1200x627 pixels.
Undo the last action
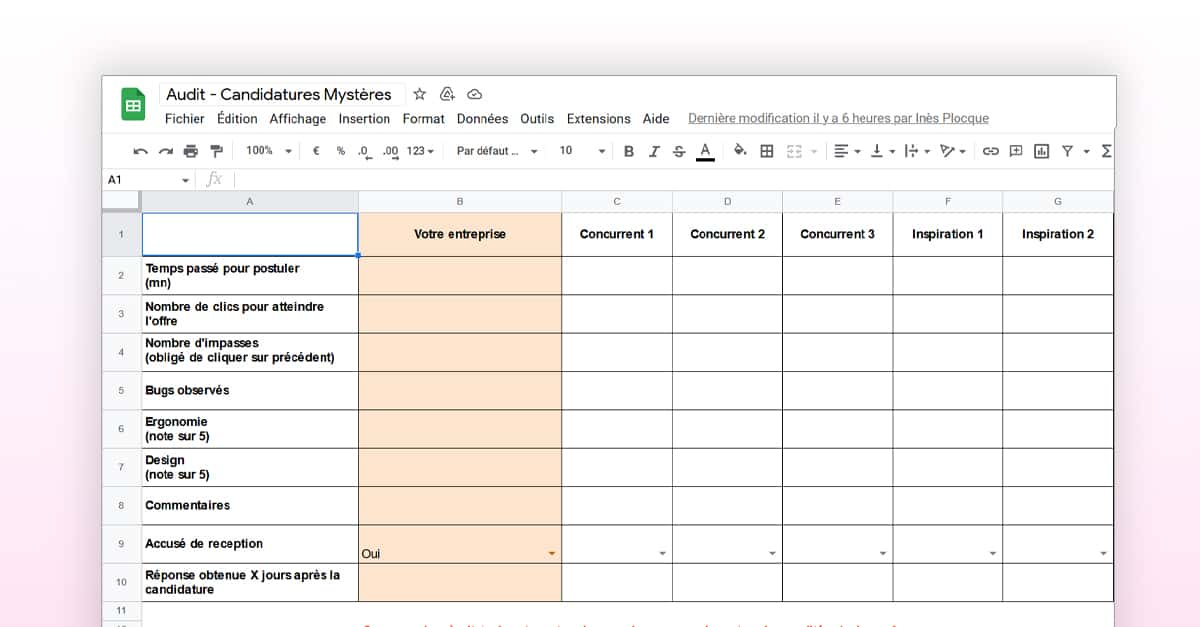[140, 151]
